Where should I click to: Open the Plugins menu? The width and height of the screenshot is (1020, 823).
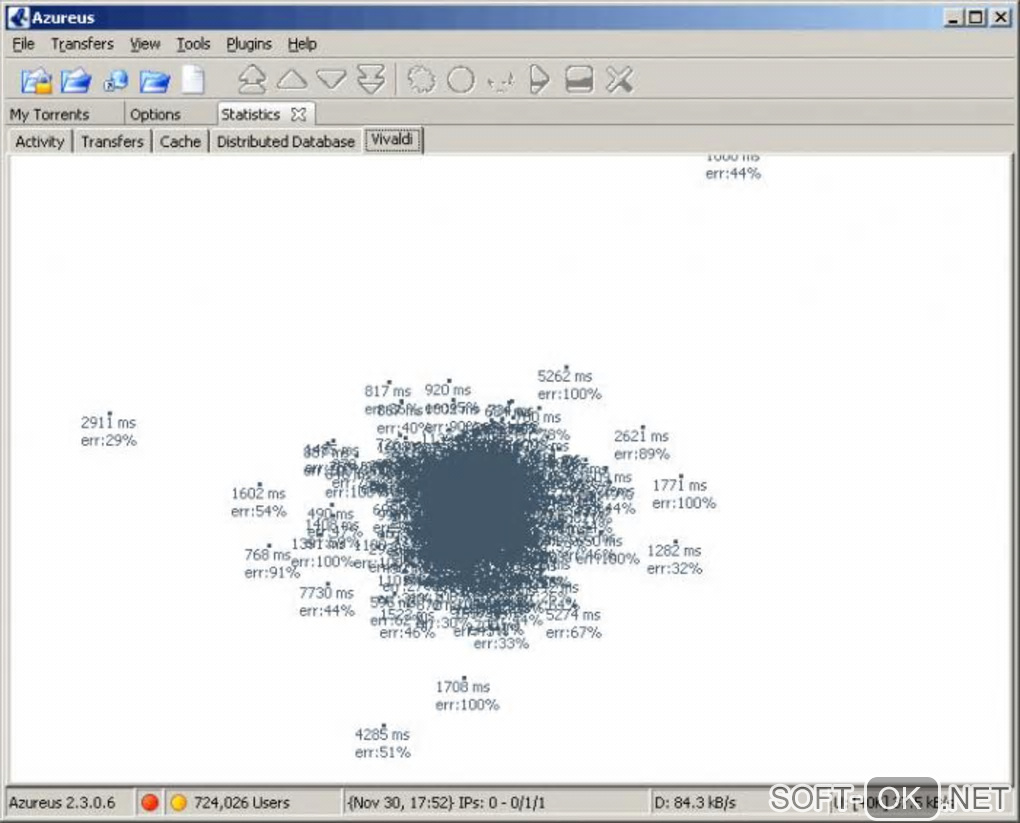249,44
